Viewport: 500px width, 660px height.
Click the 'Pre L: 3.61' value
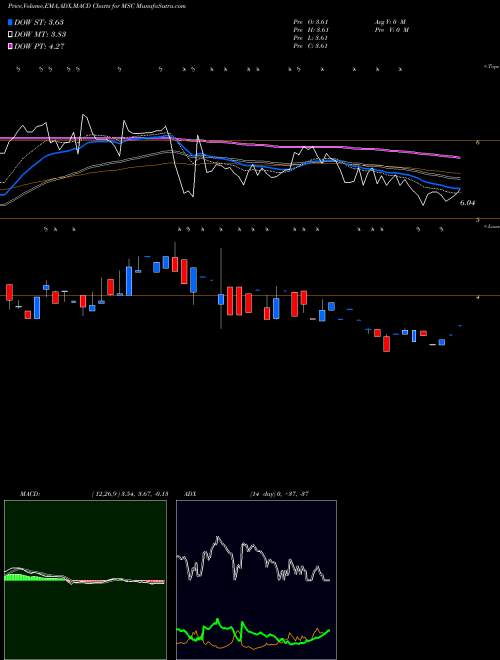tap(311, 38)
